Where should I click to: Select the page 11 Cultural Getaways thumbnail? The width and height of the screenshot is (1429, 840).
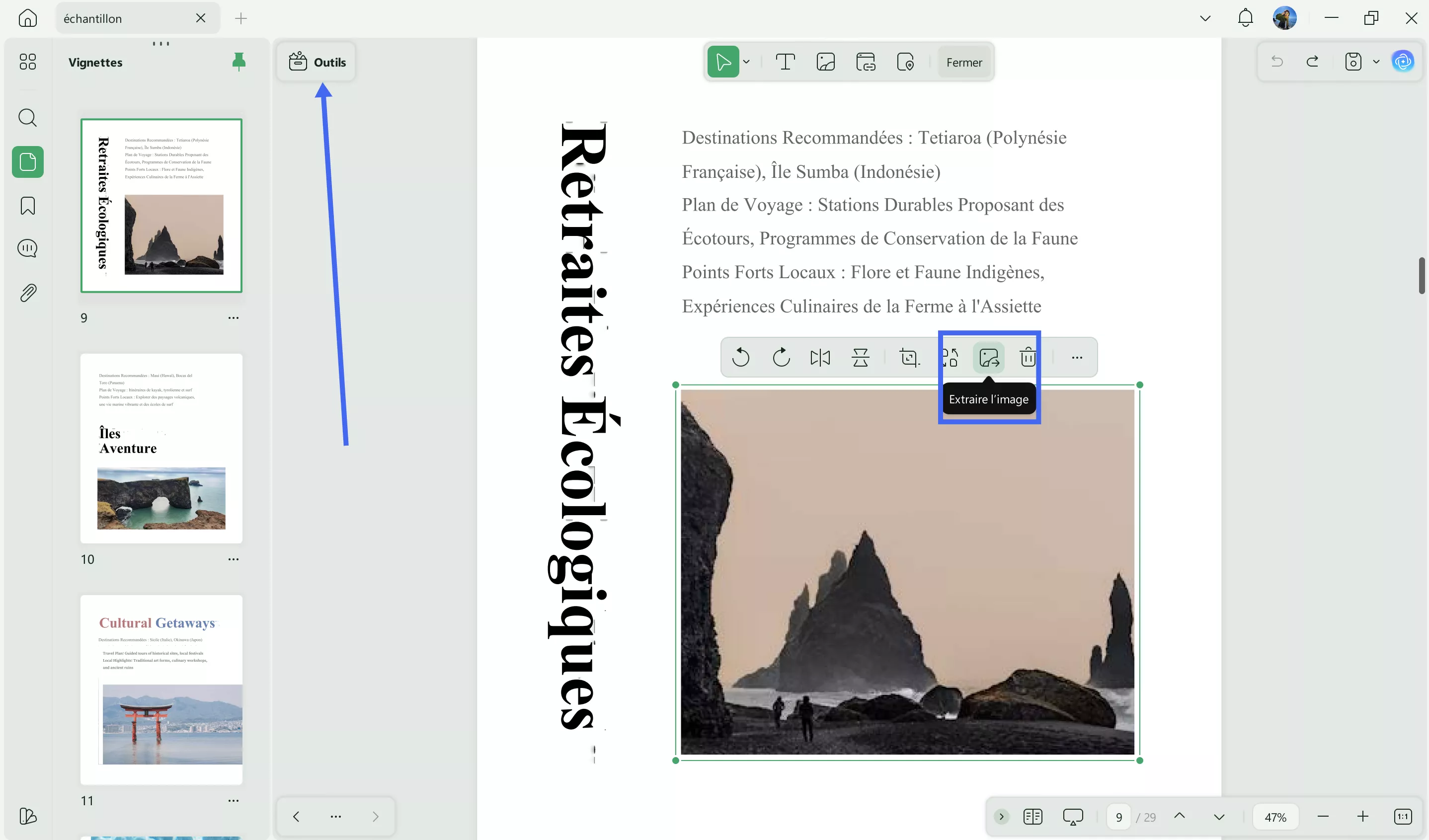point(161,689)
